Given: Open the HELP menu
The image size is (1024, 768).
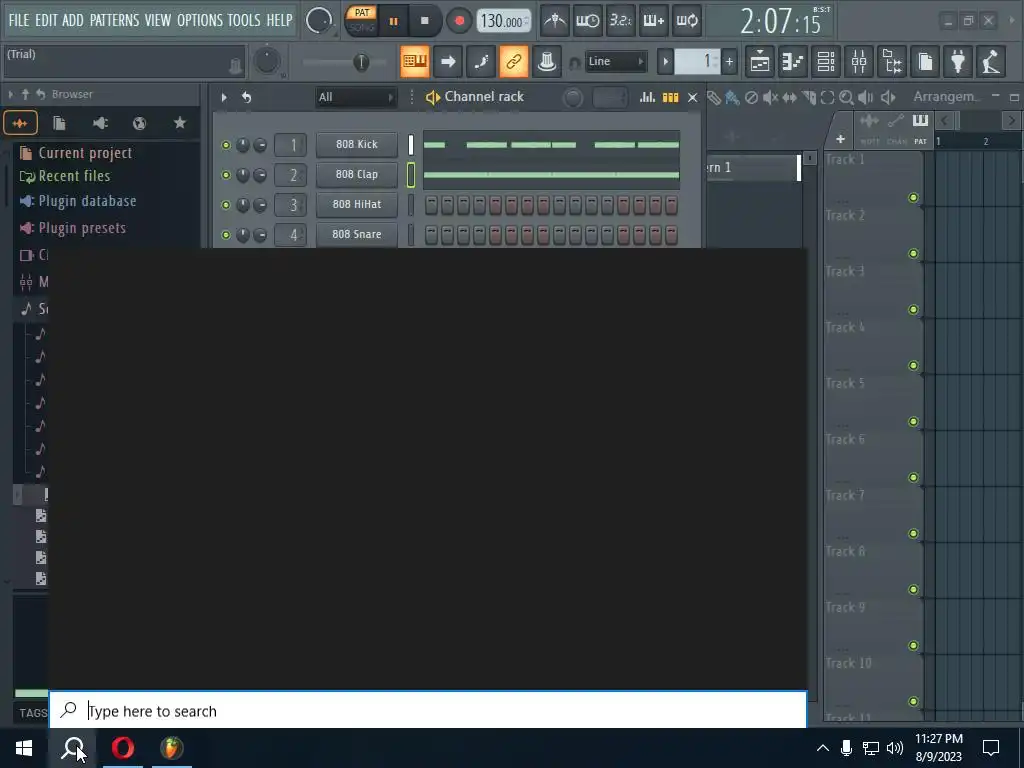Looking at the screenshot, I should 279,20.
